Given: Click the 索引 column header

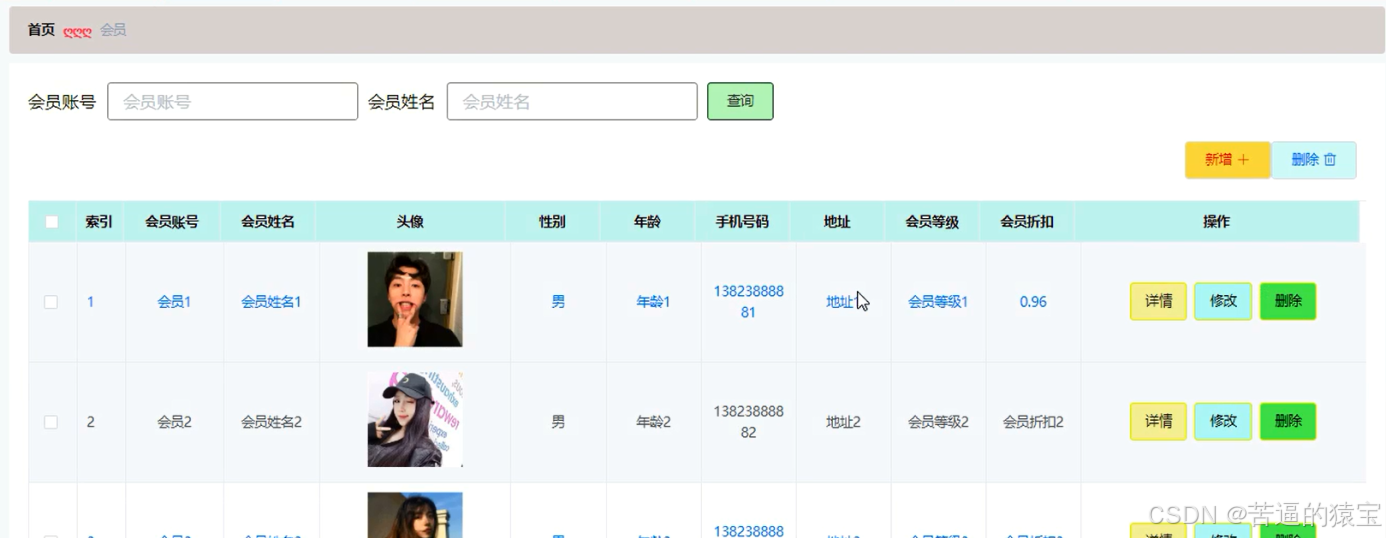Looking at the screenshot, I should pos(99,222).
